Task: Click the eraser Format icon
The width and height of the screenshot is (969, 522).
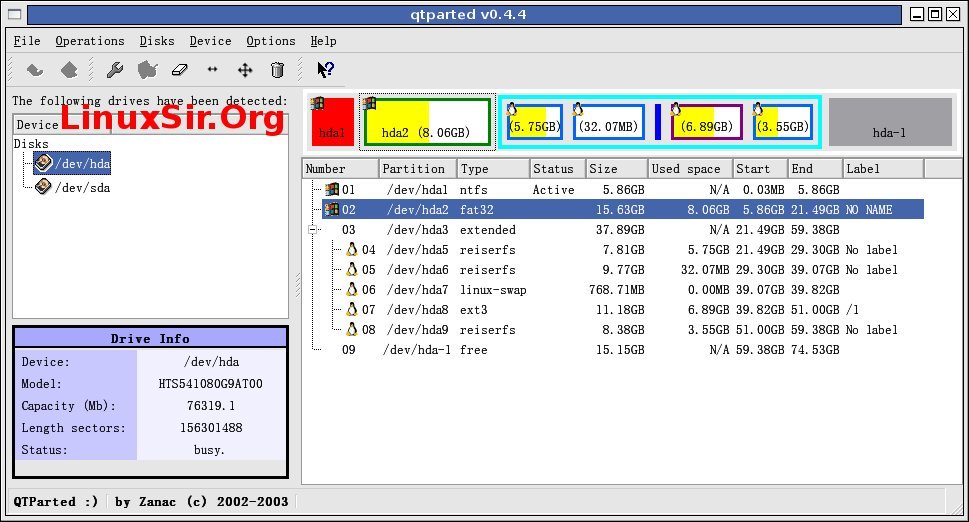Action: click(x=180, y=70)
